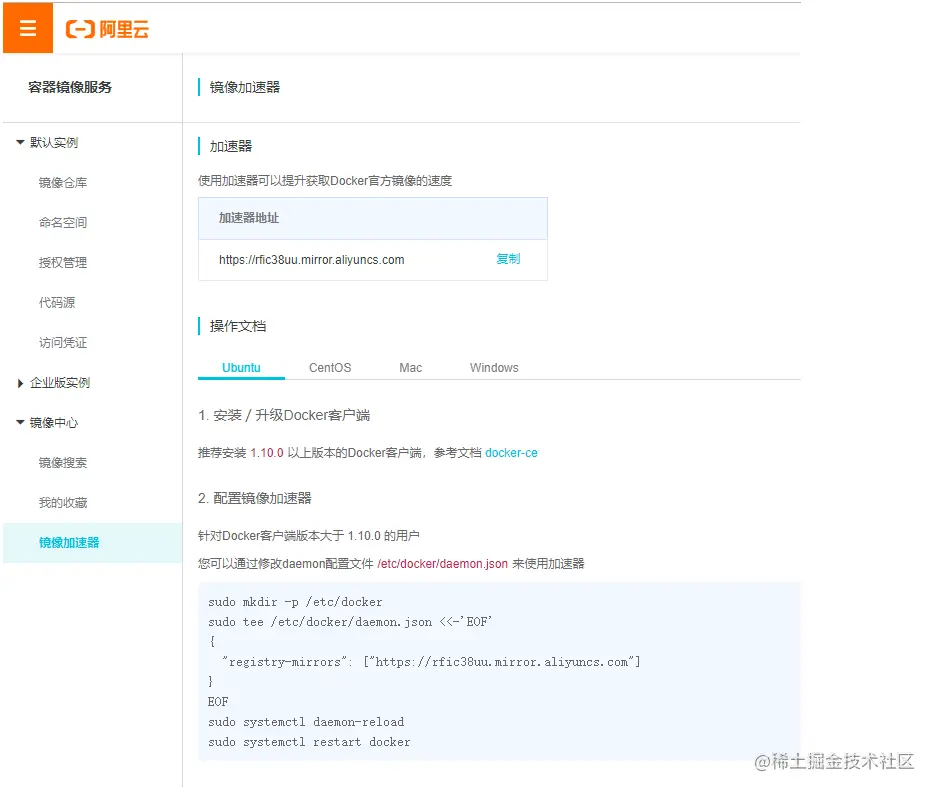This screenshot has width=937, height=794.
Task: Open the orange hamburger menu
Action: [27, 28]
